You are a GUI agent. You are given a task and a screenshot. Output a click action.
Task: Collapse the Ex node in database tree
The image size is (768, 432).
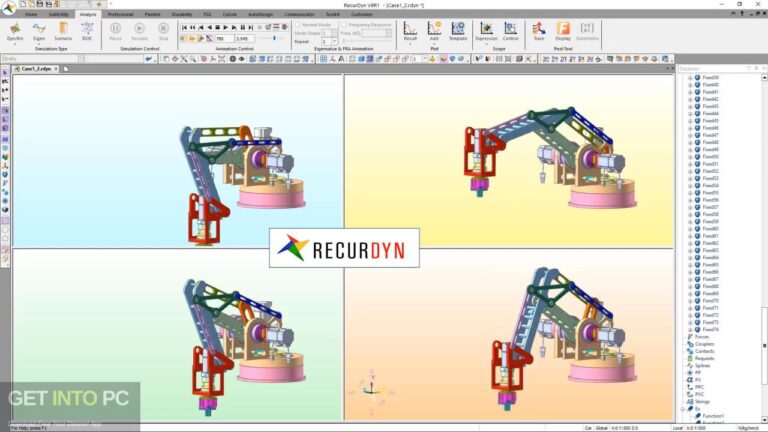tap(683, 408)
